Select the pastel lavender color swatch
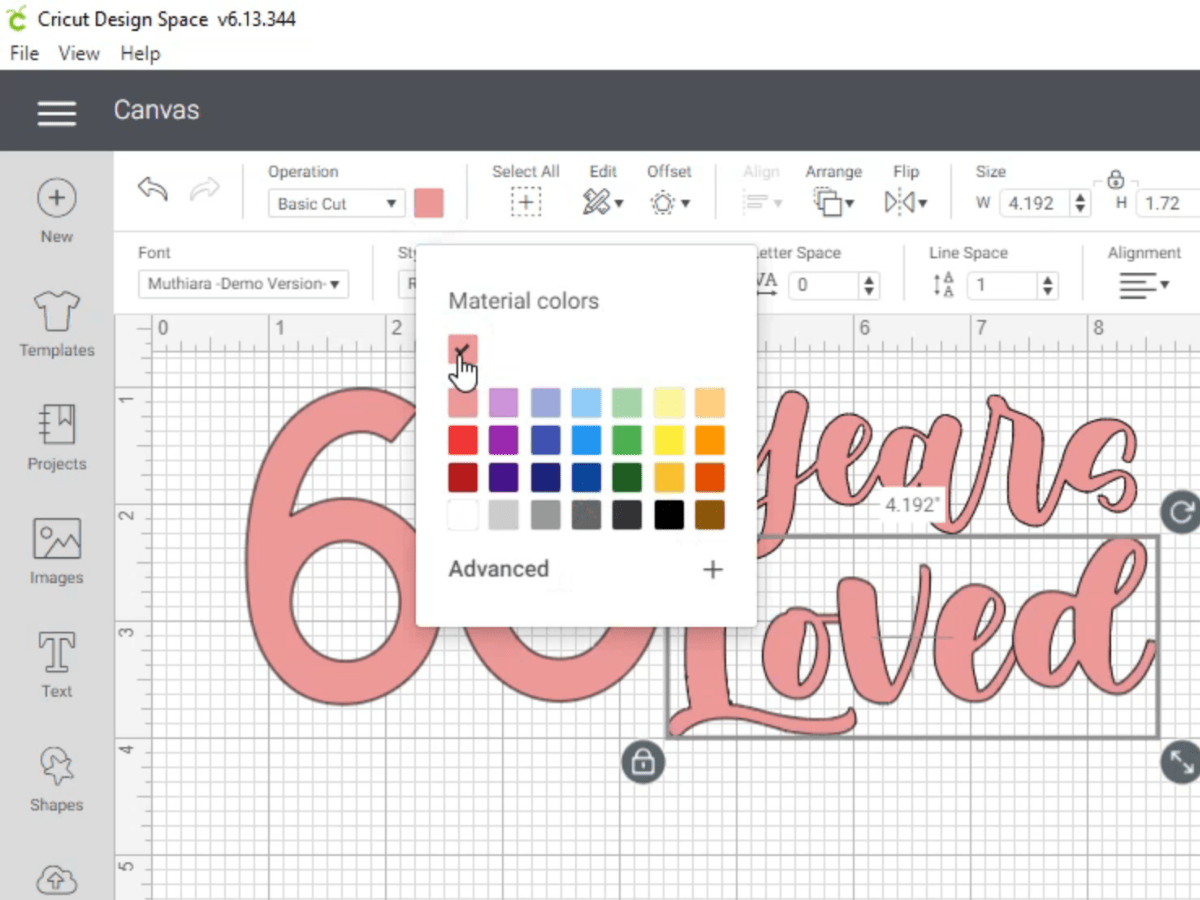 point(504,403)
